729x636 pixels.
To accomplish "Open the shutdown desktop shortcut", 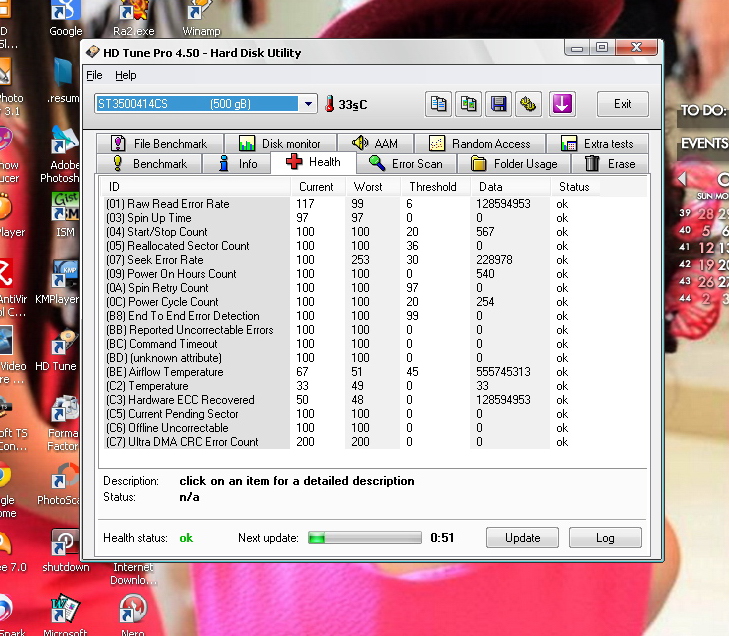I will pyautogui.click(x=65, y=551).
